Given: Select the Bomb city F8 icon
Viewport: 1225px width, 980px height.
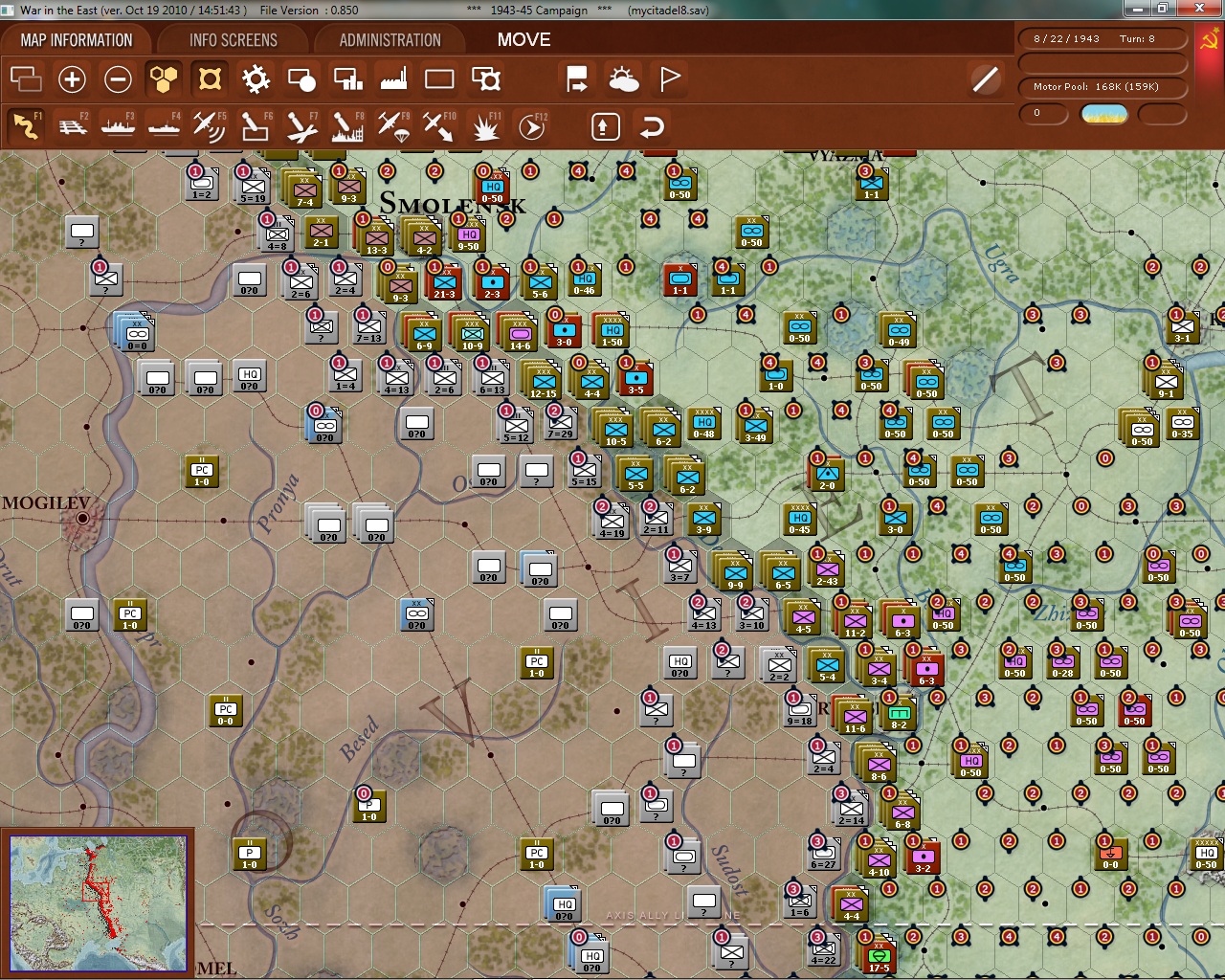Looking at the screenshot, I should [347, 126].
